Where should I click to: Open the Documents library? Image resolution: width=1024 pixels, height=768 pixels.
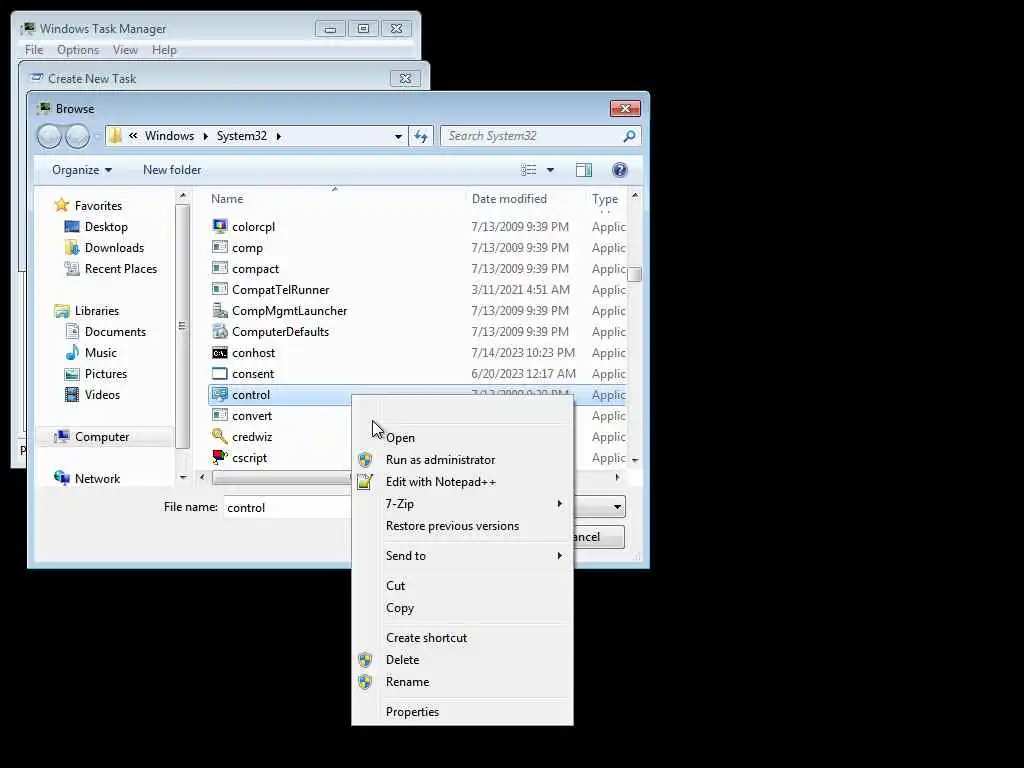[115, 332]
